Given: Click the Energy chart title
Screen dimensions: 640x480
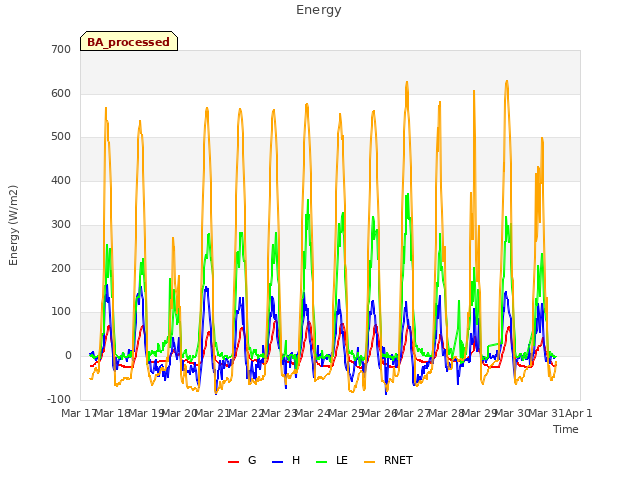Looking at the screenshot, I should pos(318,10).
